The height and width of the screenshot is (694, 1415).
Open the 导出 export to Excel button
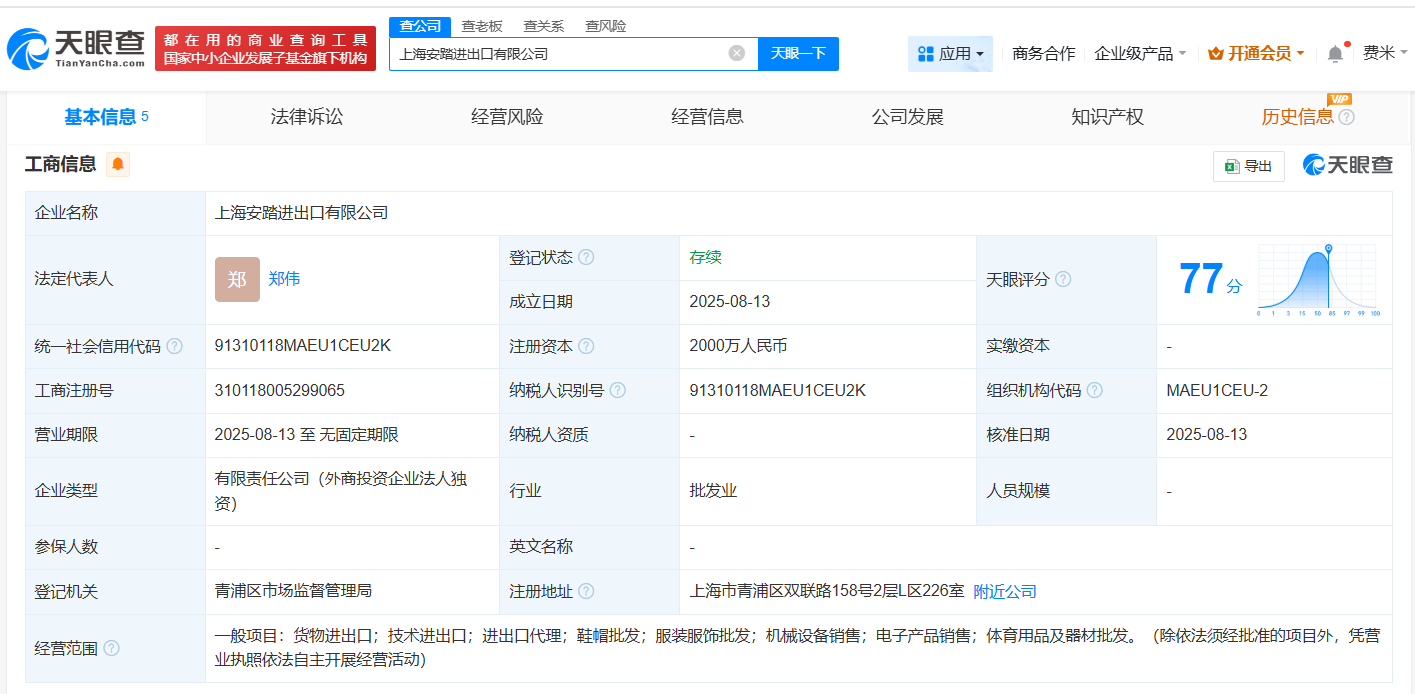click(x=1247, y=166)
